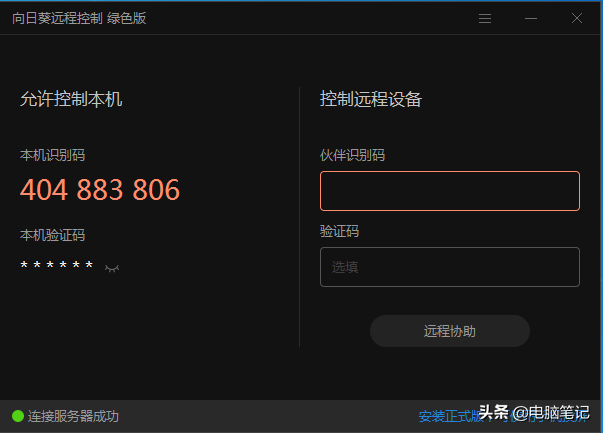Screen dimensions: 603x433
Task: Click the 本机验证码 label
Action: 52,235
